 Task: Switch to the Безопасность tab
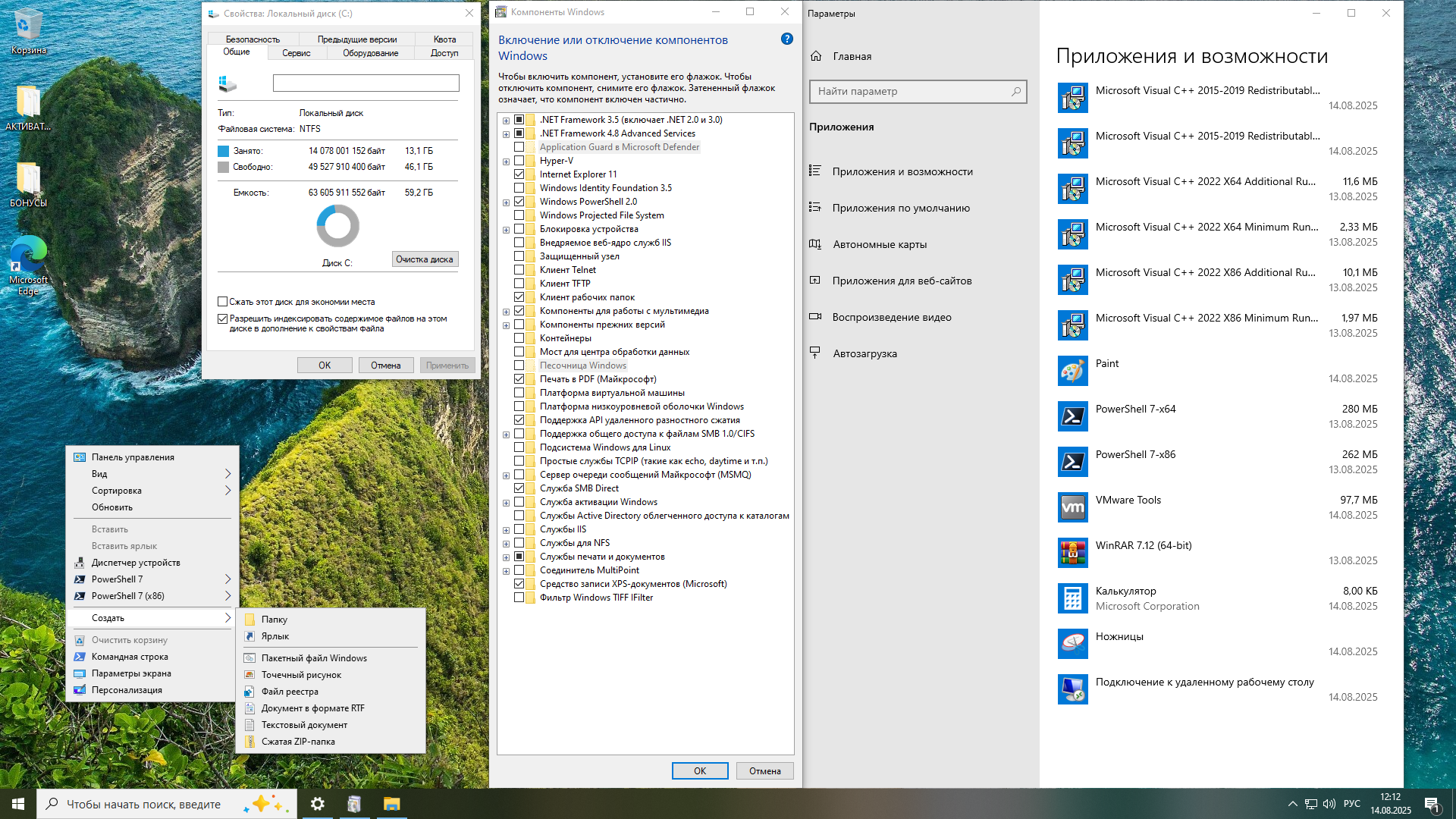tap(253, 39)
